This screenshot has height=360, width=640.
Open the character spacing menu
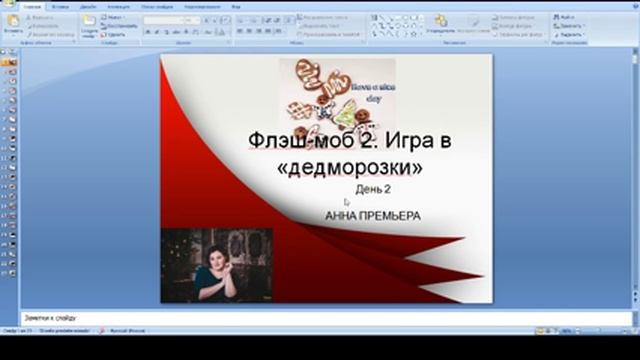[196, 32]
